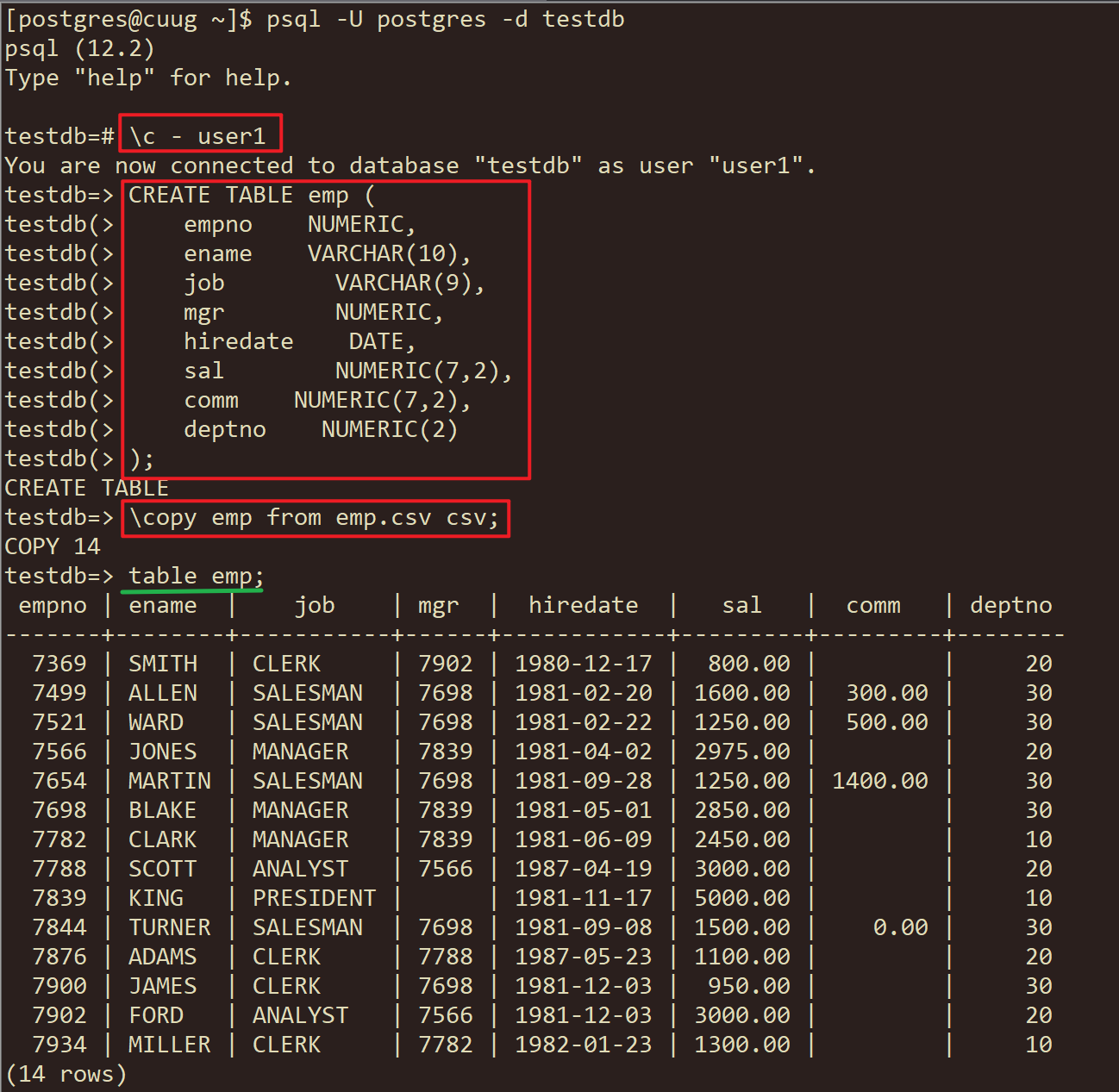This screenshot has width=1119, height=1092.
Task: Click empno value 7934
Action: [59, 1045]
